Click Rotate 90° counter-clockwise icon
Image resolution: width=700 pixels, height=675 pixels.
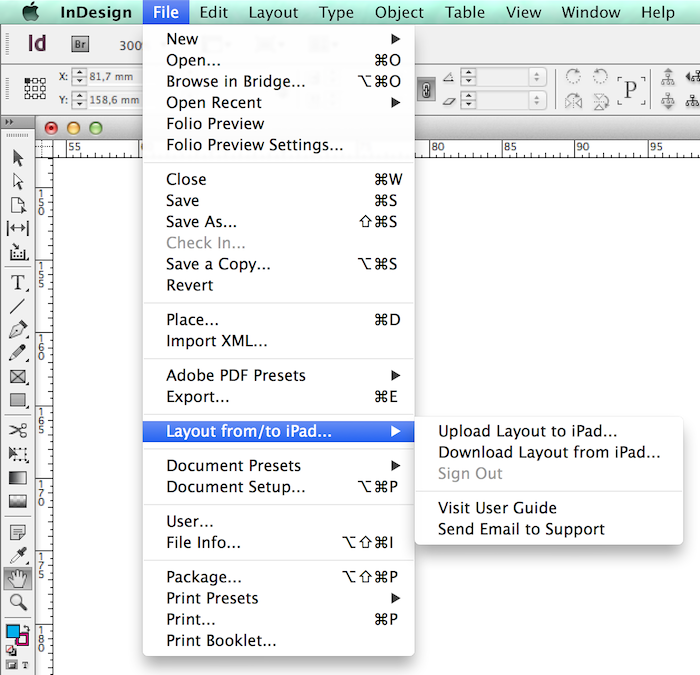pos(600,76)
